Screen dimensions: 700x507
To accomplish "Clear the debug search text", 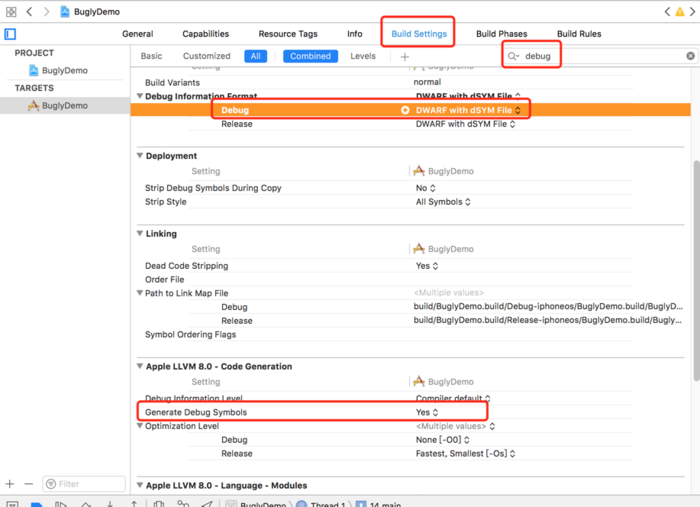I will click(x=690, y=56).
